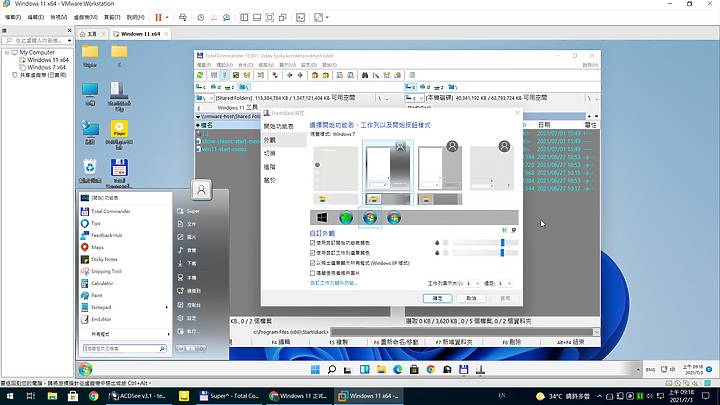The width and height of the screenshot is (720, 405).
Task: Expand Notepad submenu arrow in start menu
Action: [x=167, y=307]
